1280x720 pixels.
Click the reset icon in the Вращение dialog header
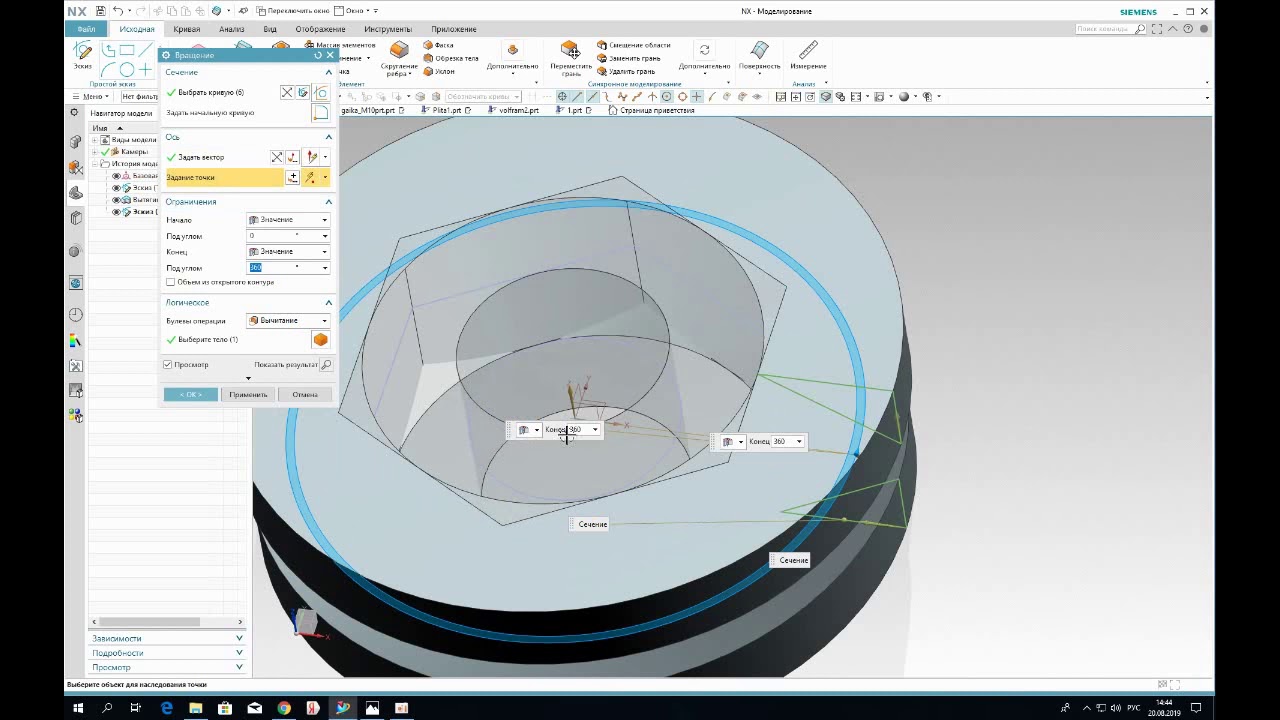click(318, 55)
